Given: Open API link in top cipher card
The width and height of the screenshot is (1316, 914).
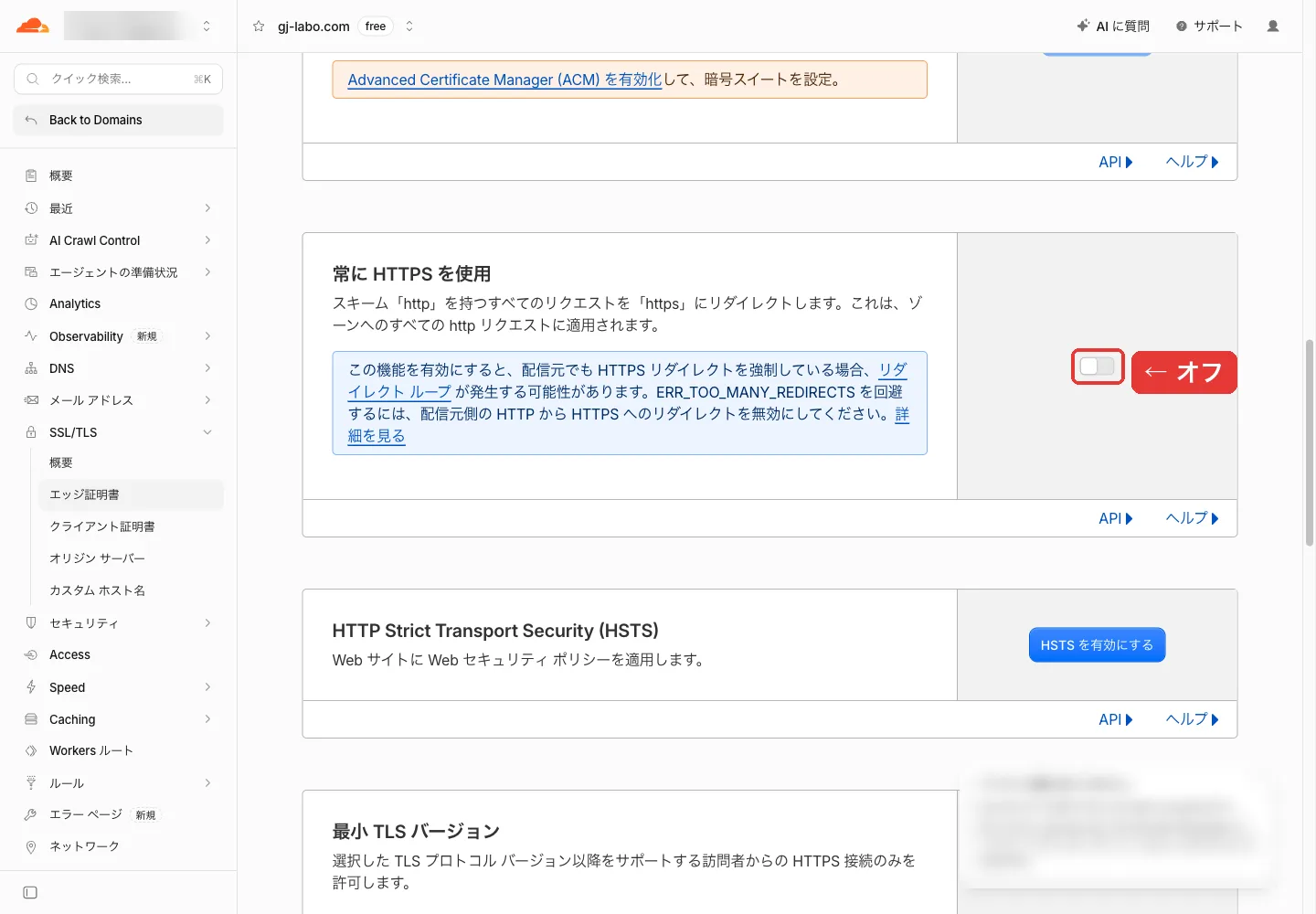Looking at the screenshot, I should pyautogui.click(x=1115, y=162).
